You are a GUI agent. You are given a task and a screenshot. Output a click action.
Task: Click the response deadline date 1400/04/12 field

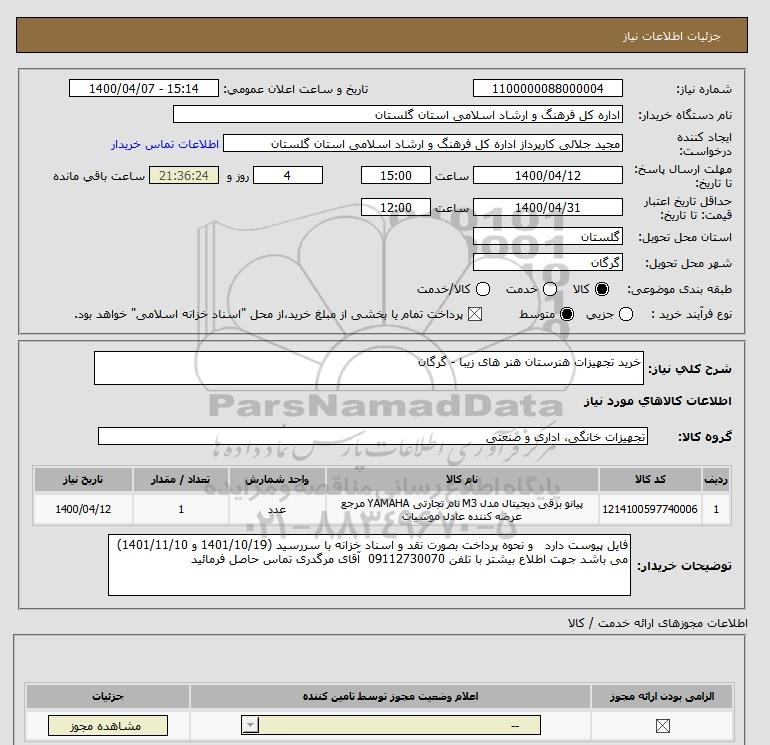click(548, 175)
